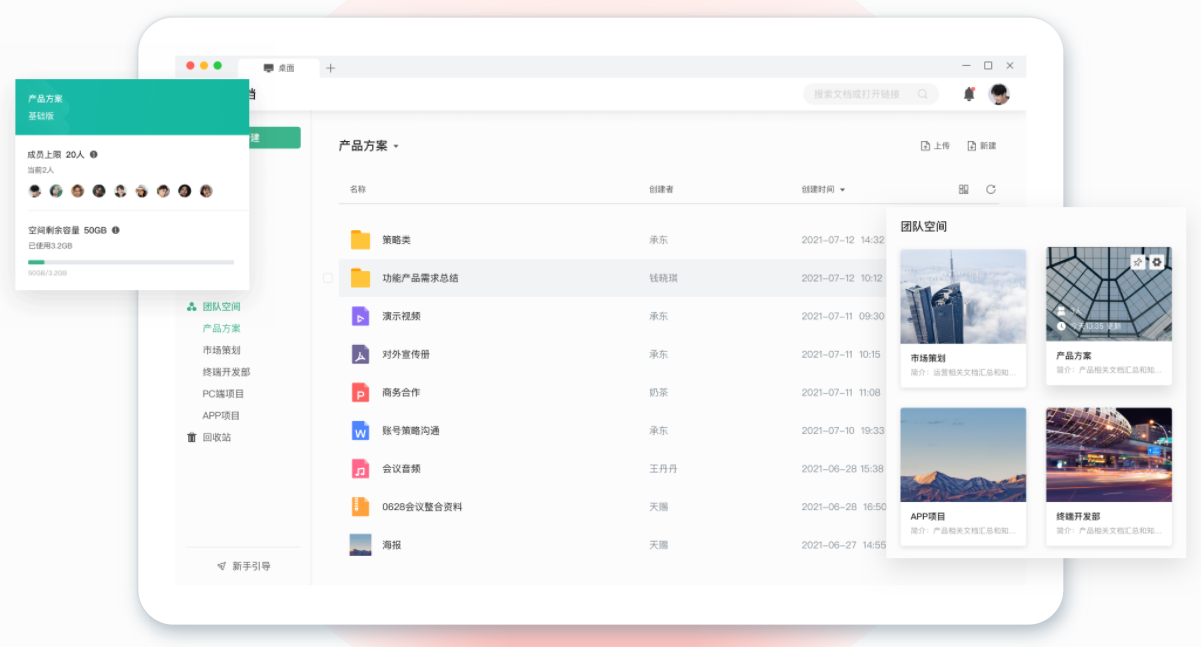1201x647 pixels.
Task: Click the 名称 column header
Action: tap(358, 189)
